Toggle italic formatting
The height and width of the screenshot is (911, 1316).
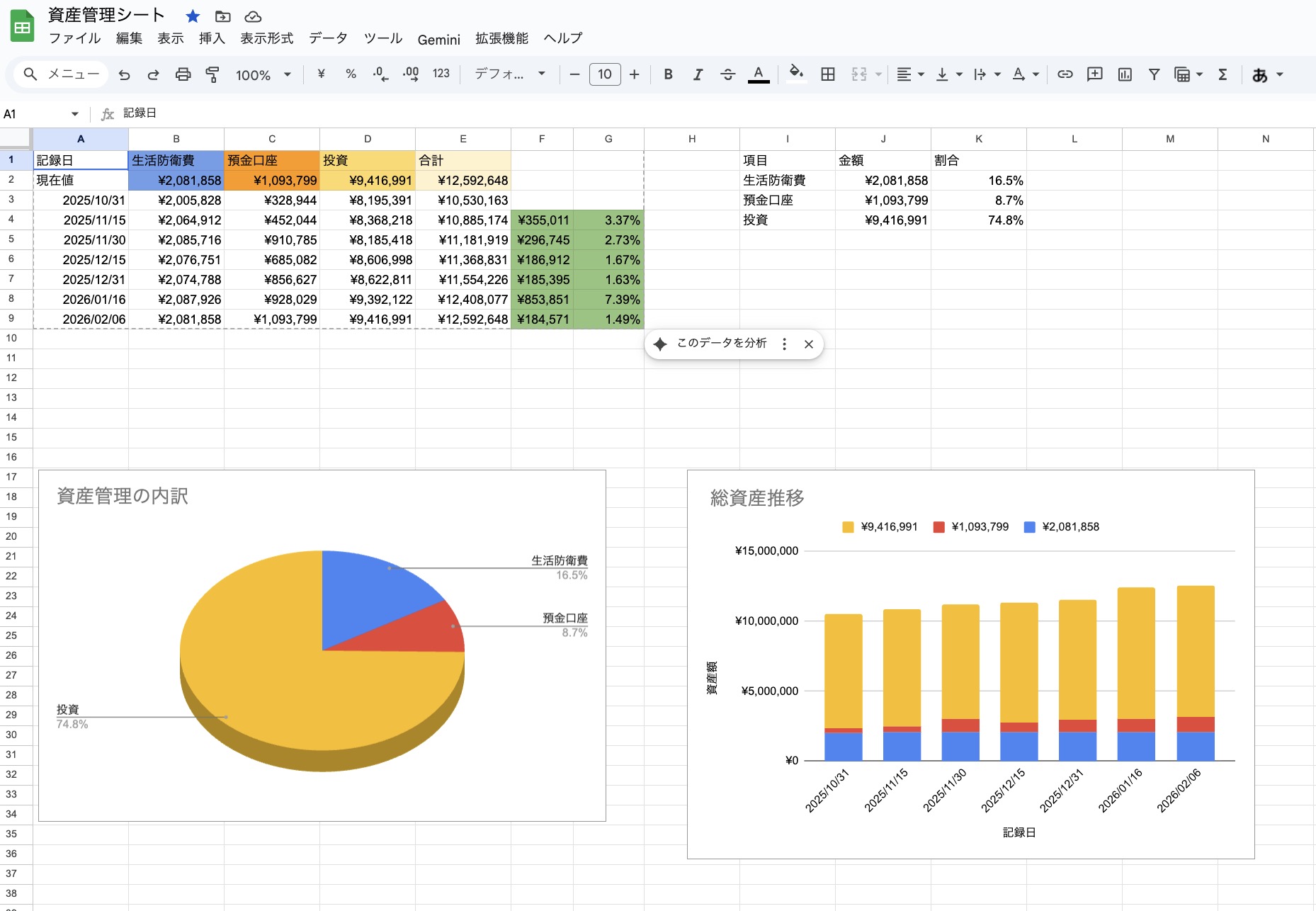click(697, 74)
